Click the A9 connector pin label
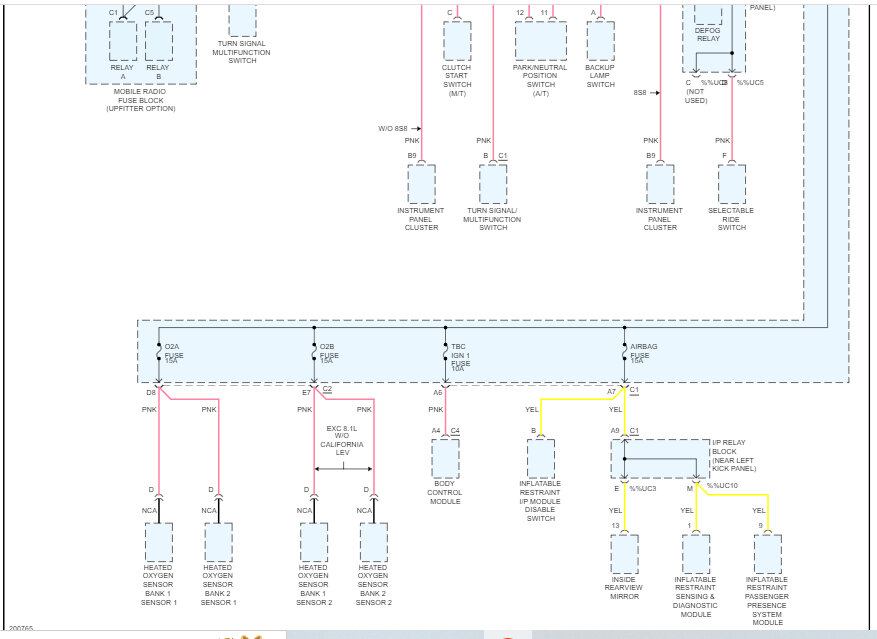This screenshot has height=639, width=877. [615, 431]
